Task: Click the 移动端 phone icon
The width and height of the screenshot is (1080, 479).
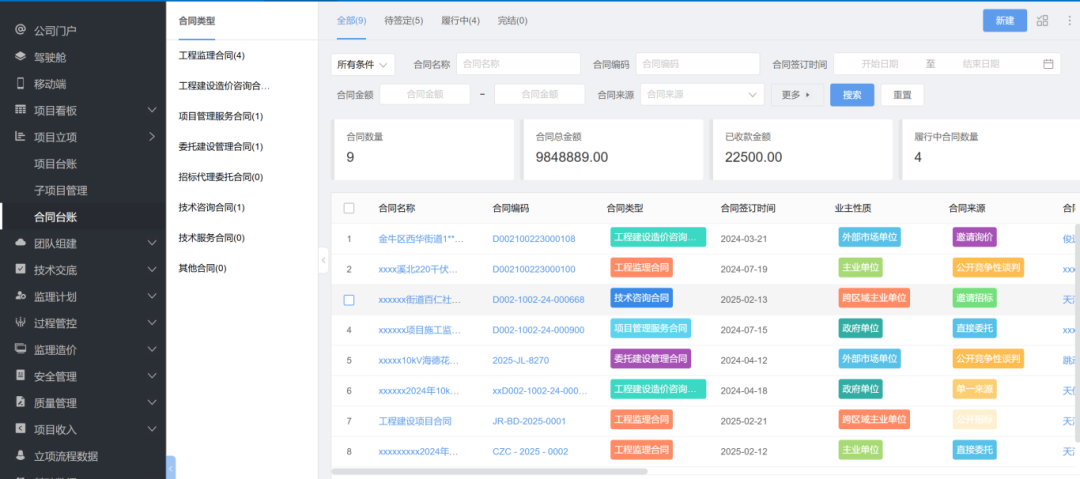Action: pos(20,84)
